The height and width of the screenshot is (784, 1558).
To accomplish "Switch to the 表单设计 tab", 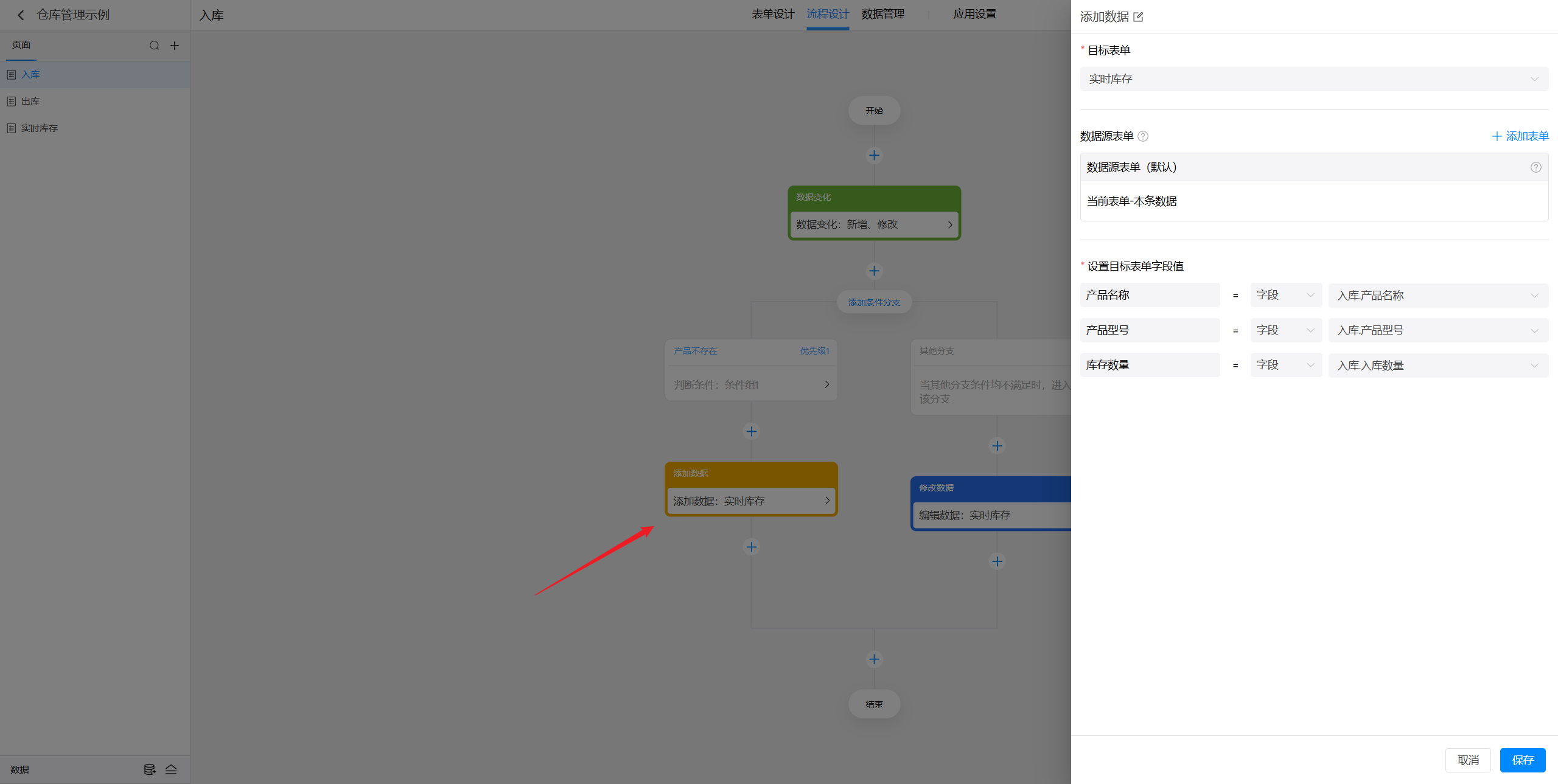I will click(x=772, y=14).
